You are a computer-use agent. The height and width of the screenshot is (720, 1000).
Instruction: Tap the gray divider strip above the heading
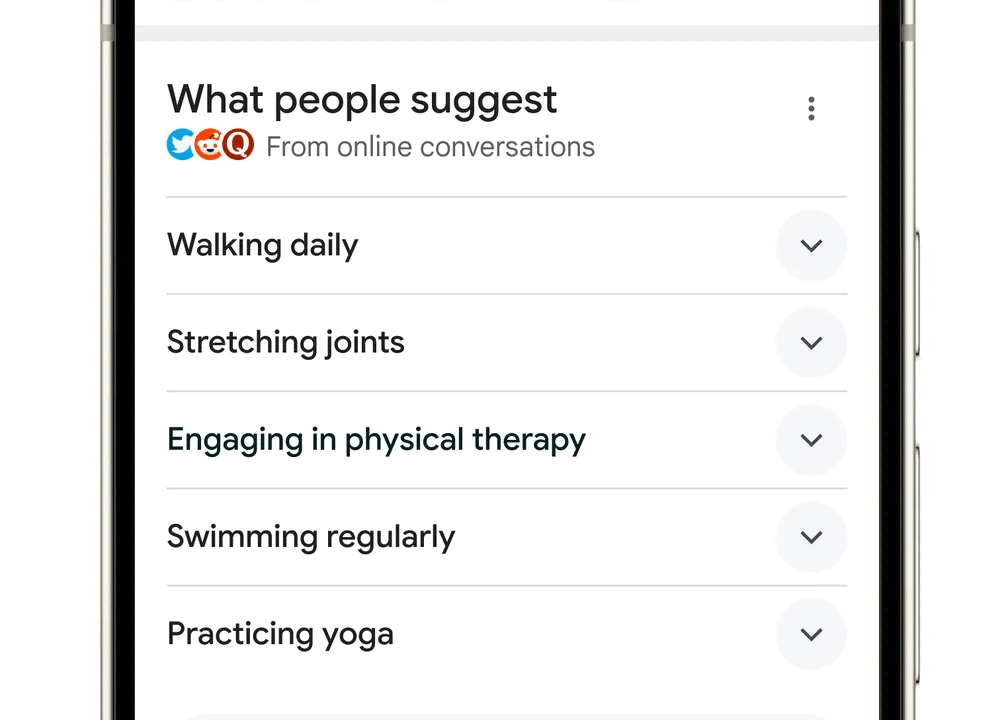(x=506, y=33)
